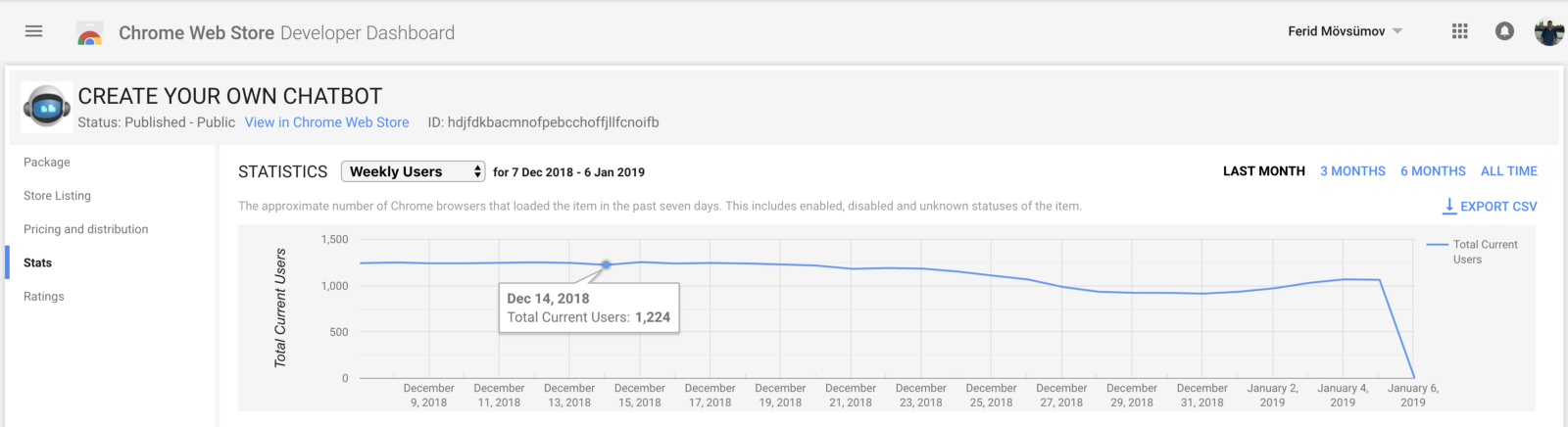Click the user profile avatar

click(x=1548, y=31)
